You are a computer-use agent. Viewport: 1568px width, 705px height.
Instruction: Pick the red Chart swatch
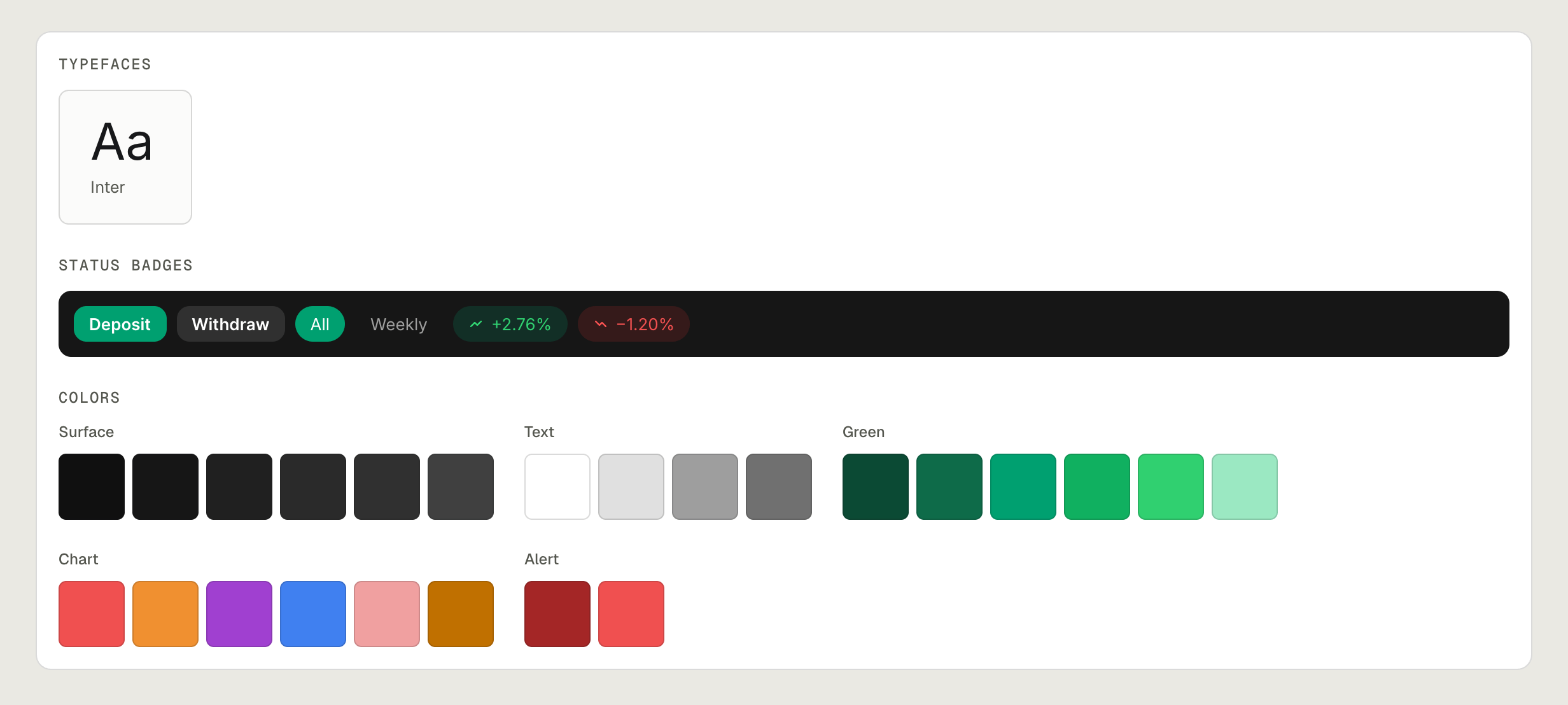(x=92, y=614)
